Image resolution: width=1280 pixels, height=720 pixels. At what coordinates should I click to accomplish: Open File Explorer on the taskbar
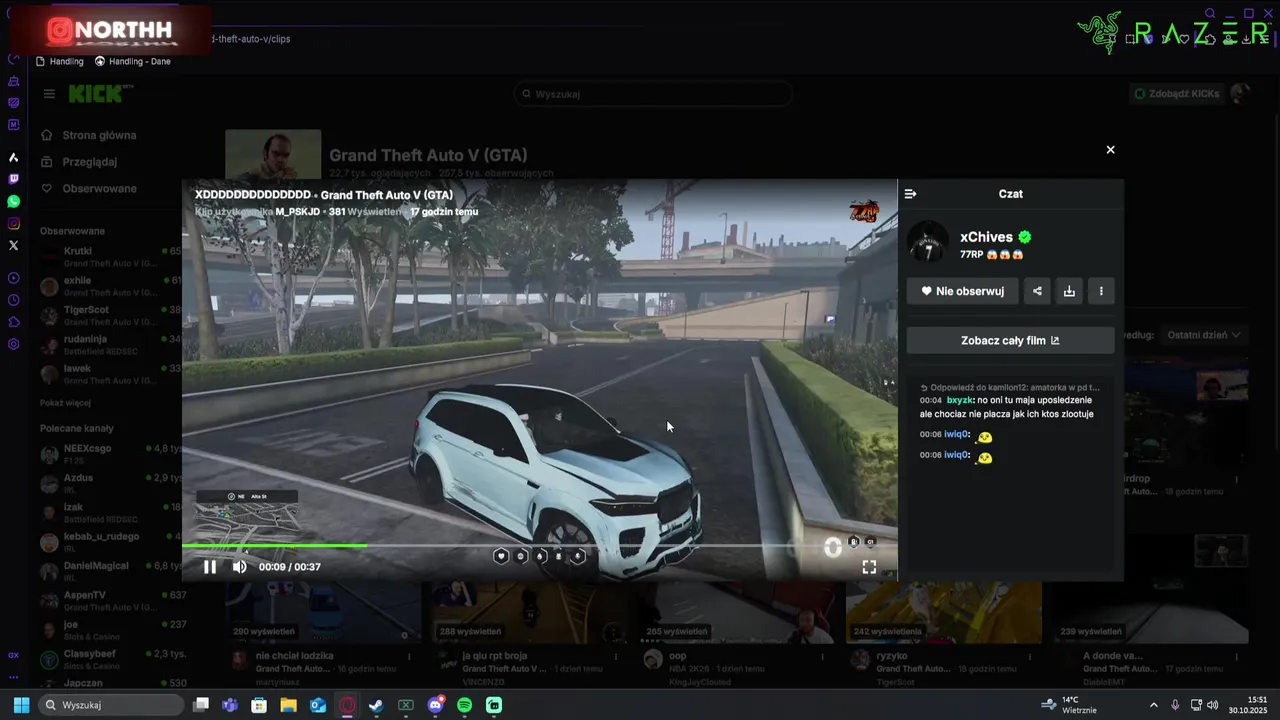[288, 705]
